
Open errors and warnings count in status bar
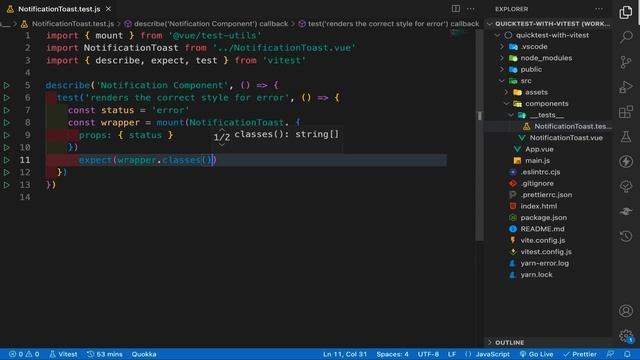click(x=24, y=354)
